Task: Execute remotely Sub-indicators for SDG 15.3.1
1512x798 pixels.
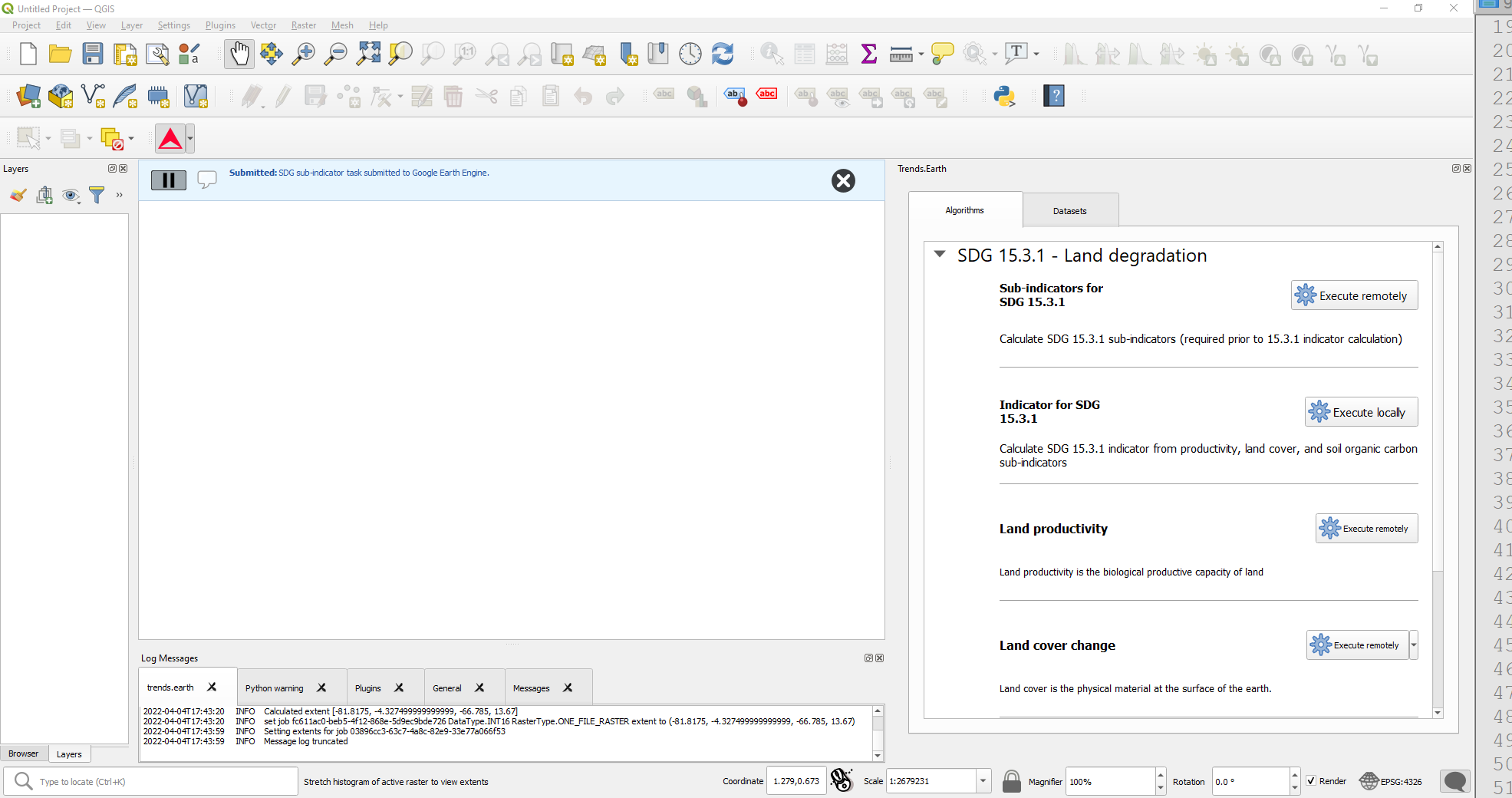Action: coord(1355,295)
